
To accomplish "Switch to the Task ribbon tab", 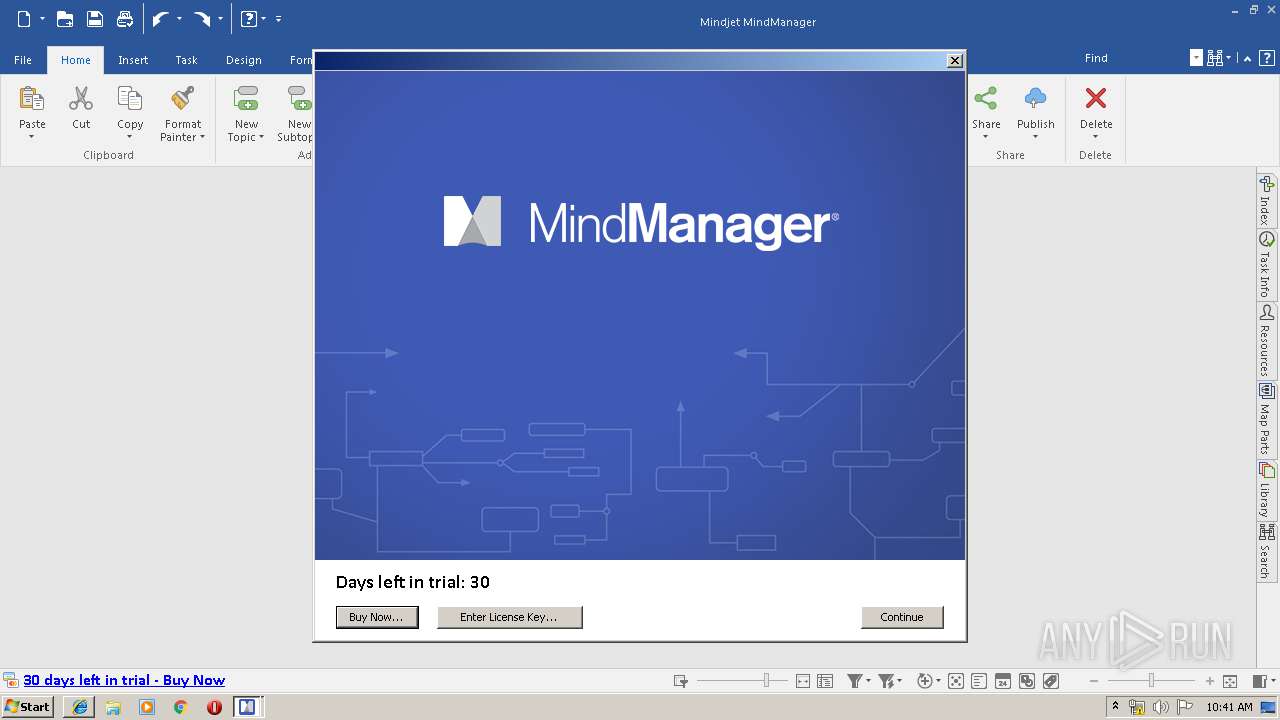I will pyautogui.click(x=186, y=60).
